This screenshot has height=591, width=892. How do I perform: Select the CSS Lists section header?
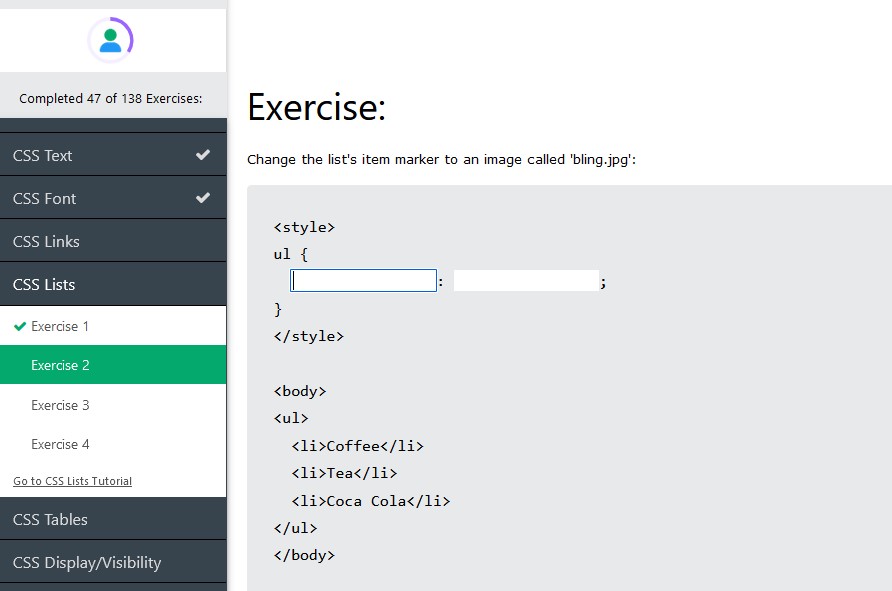[45, 284]
